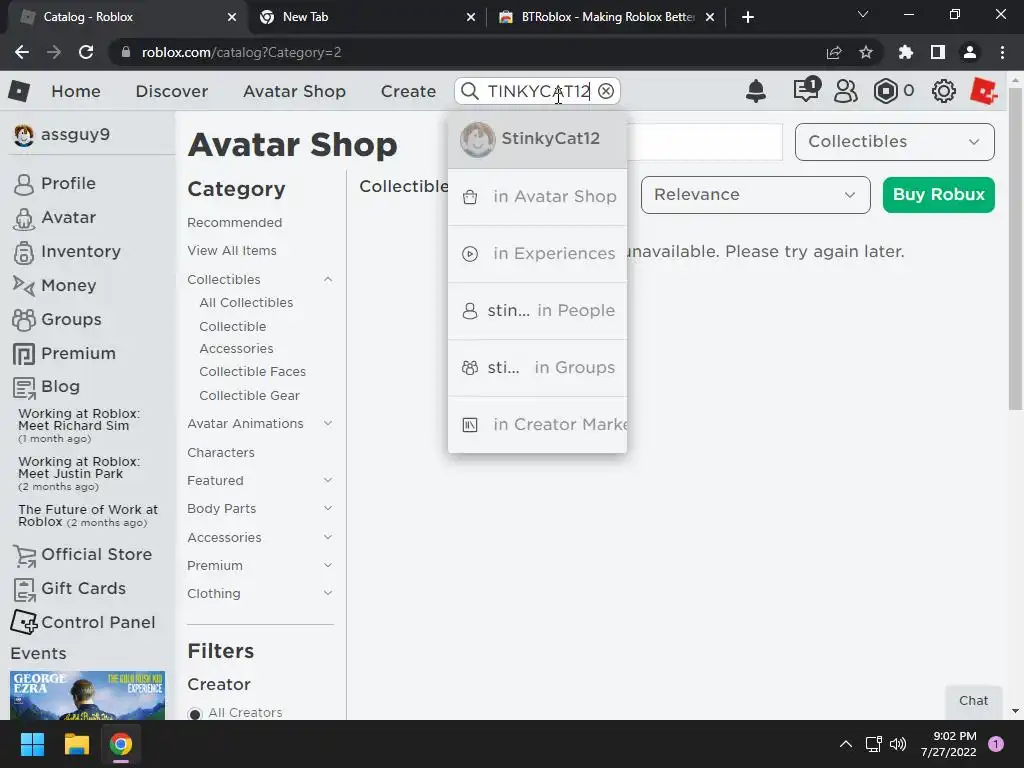
Task: Open the settings gear icon
Action: click(943, 91)
